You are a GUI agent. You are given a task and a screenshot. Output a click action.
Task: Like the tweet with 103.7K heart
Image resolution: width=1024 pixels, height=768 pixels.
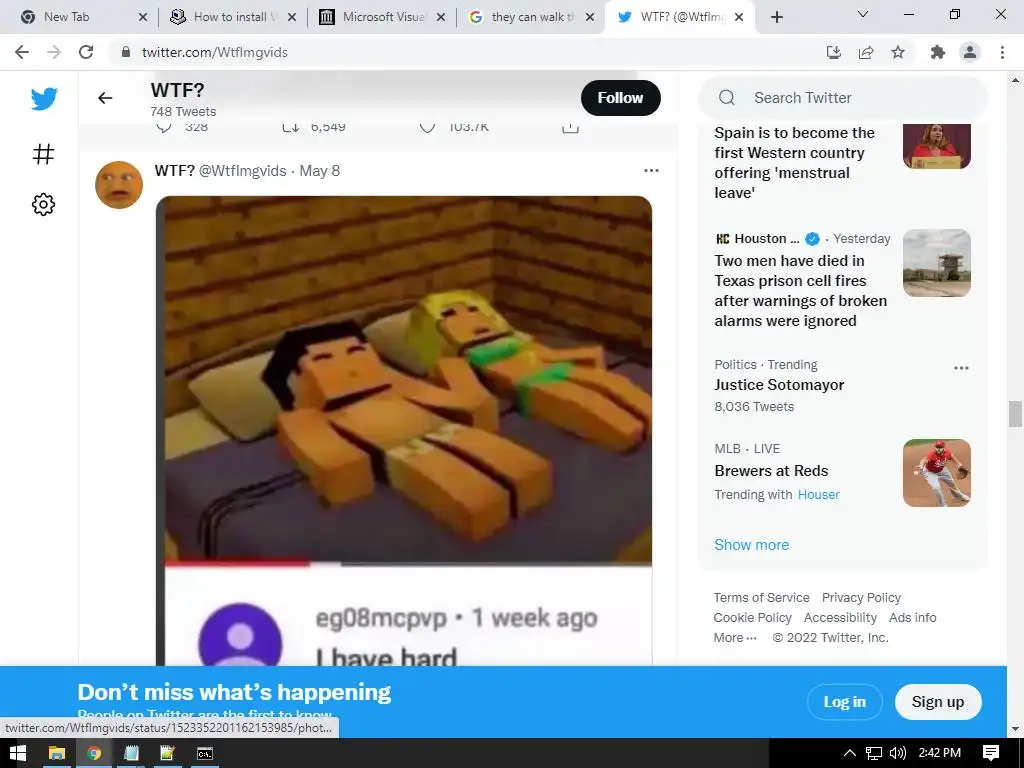coord(427,127)
